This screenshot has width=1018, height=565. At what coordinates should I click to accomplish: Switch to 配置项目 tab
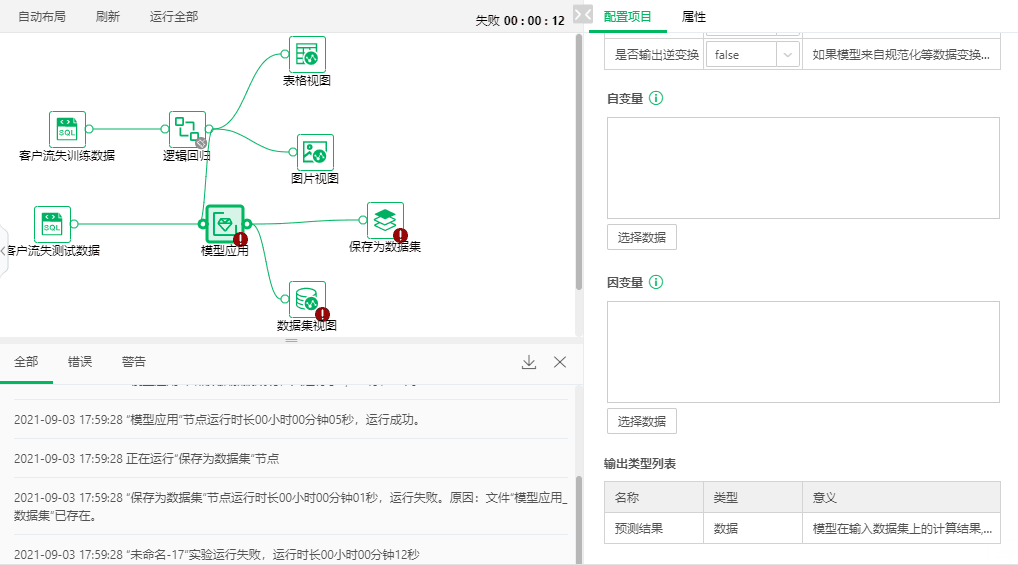[627, 16]
